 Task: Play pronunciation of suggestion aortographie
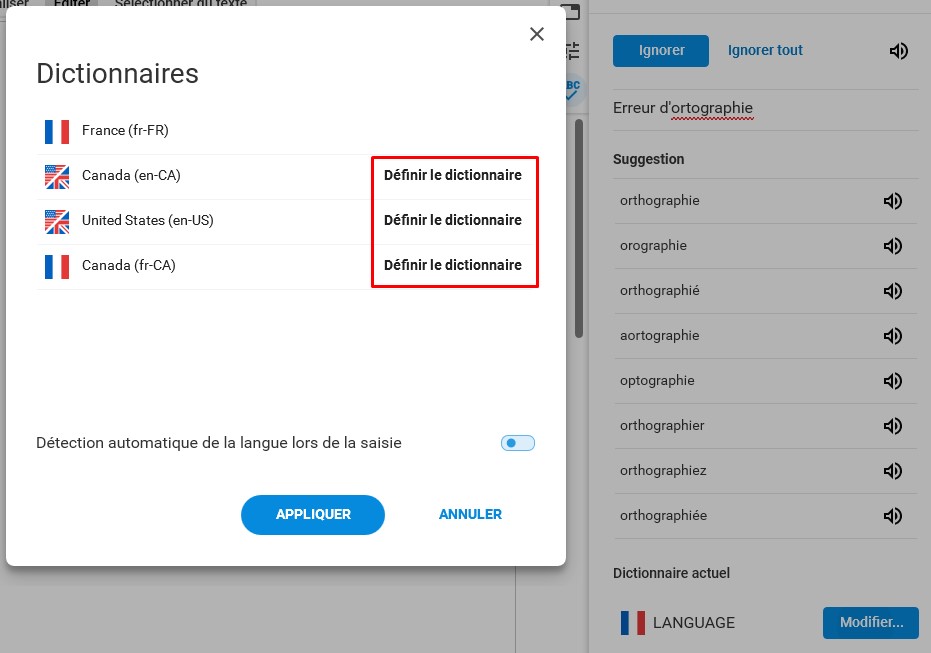click(892, 336)
